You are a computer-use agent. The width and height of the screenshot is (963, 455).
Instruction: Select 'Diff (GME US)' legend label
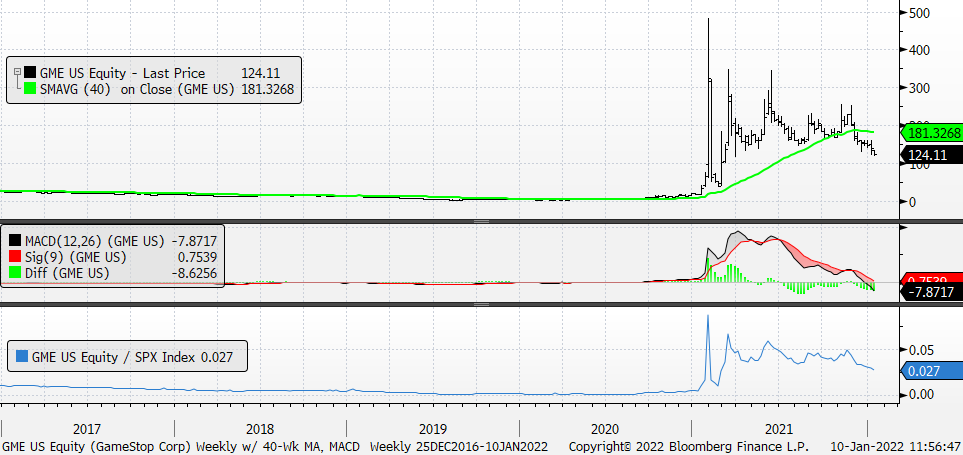67,273
